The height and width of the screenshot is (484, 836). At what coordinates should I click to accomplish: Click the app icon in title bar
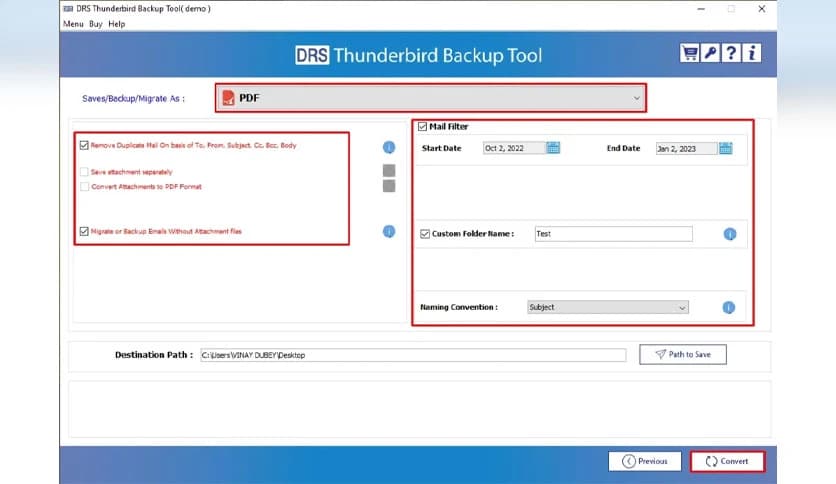coord(68,9)
